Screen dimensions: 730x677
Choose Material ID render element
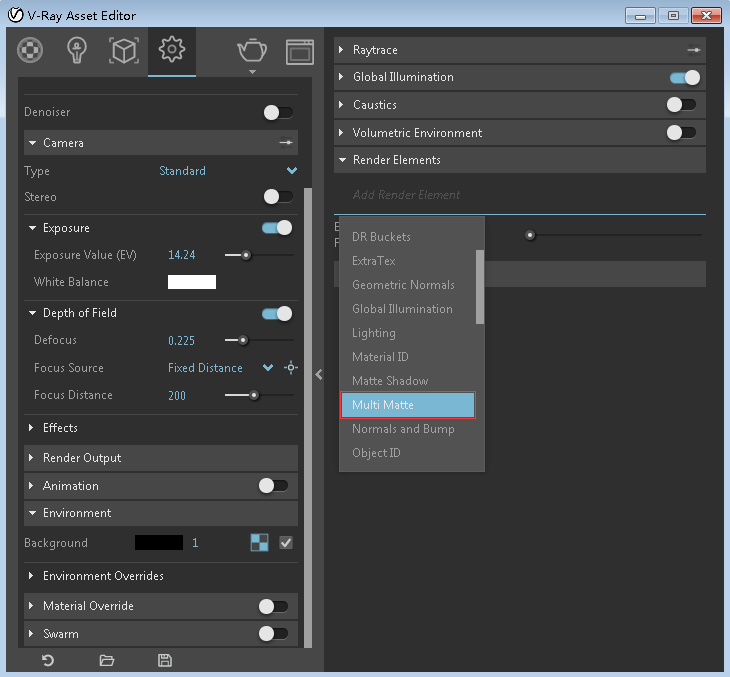point(380,357)
